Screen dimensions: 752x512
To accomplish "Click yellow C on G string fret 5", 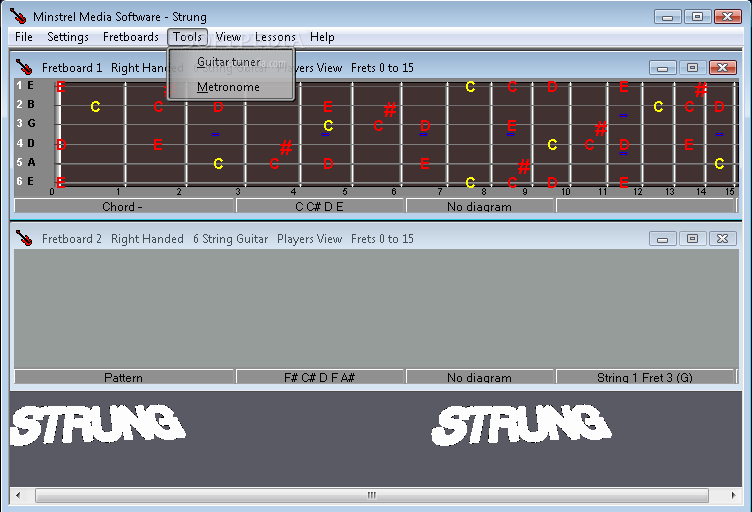I will [328, 126].
